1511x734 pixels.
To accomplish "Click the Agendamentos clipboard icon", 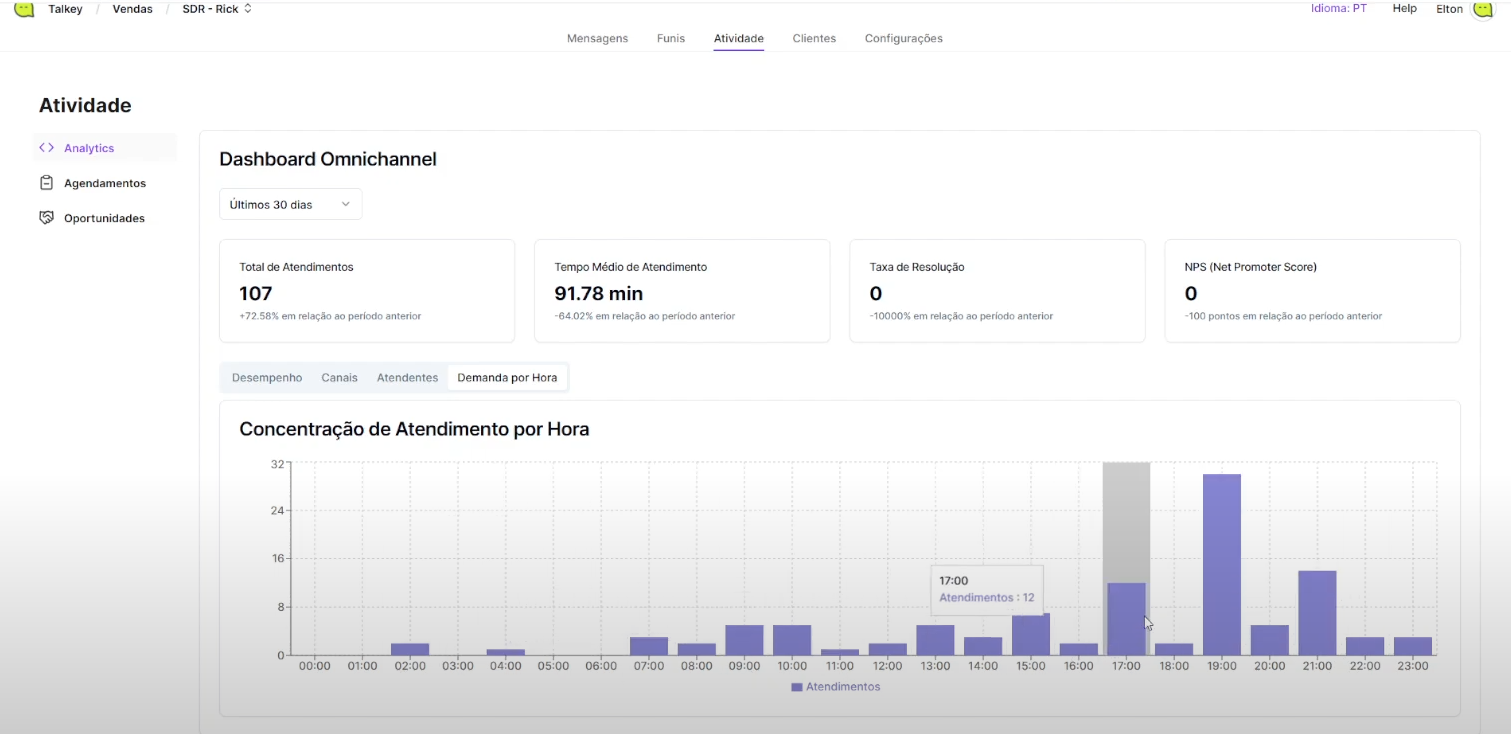I will tap(46, 183).
